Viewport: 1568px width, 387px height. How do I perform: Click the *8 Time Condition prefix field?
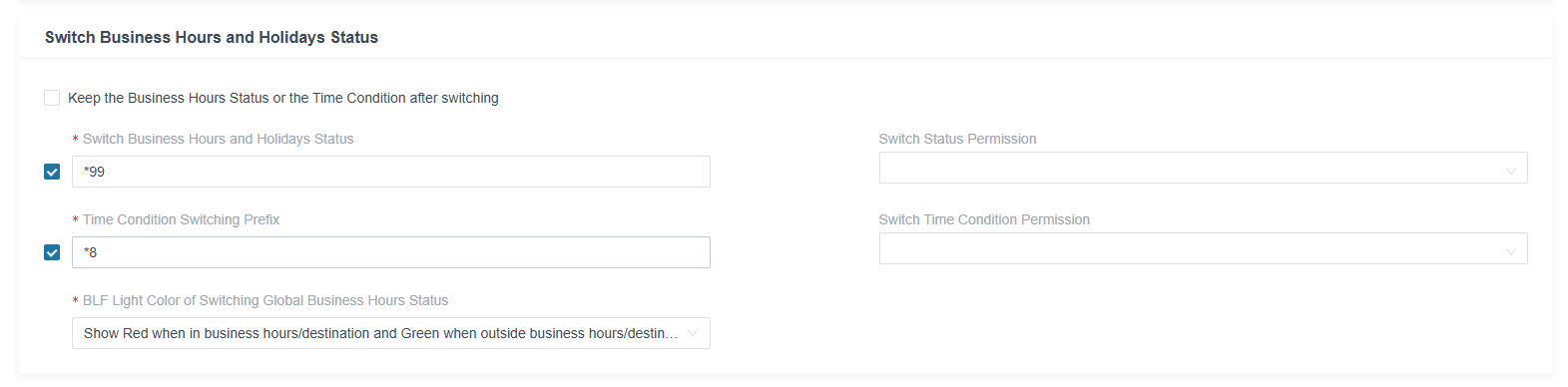coord(391,252)
